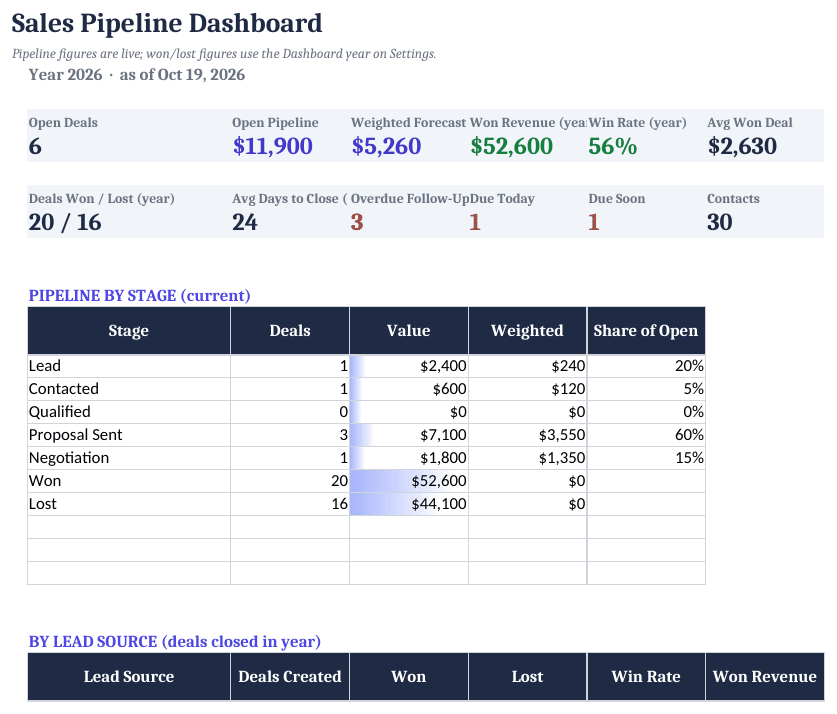This screenshot has width=837, height=714.
Task: Click the Deals Won / Lost value 20 / 16
Action: (x=65, y=222)
